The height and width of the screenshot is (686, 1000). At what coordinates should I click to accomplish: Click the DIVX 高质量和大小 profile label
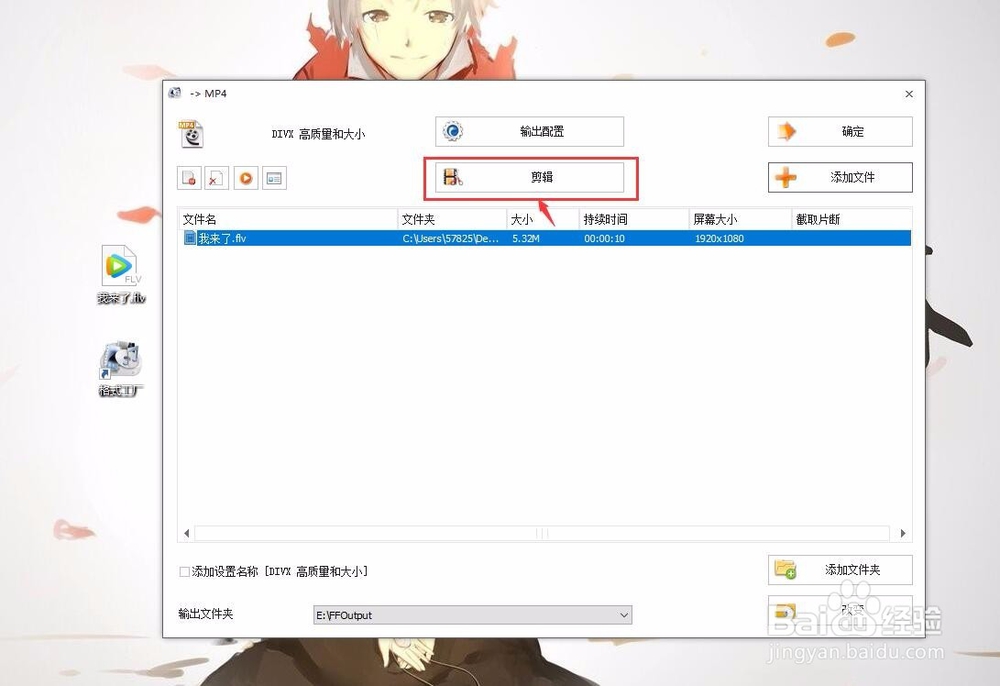[318, 134]
